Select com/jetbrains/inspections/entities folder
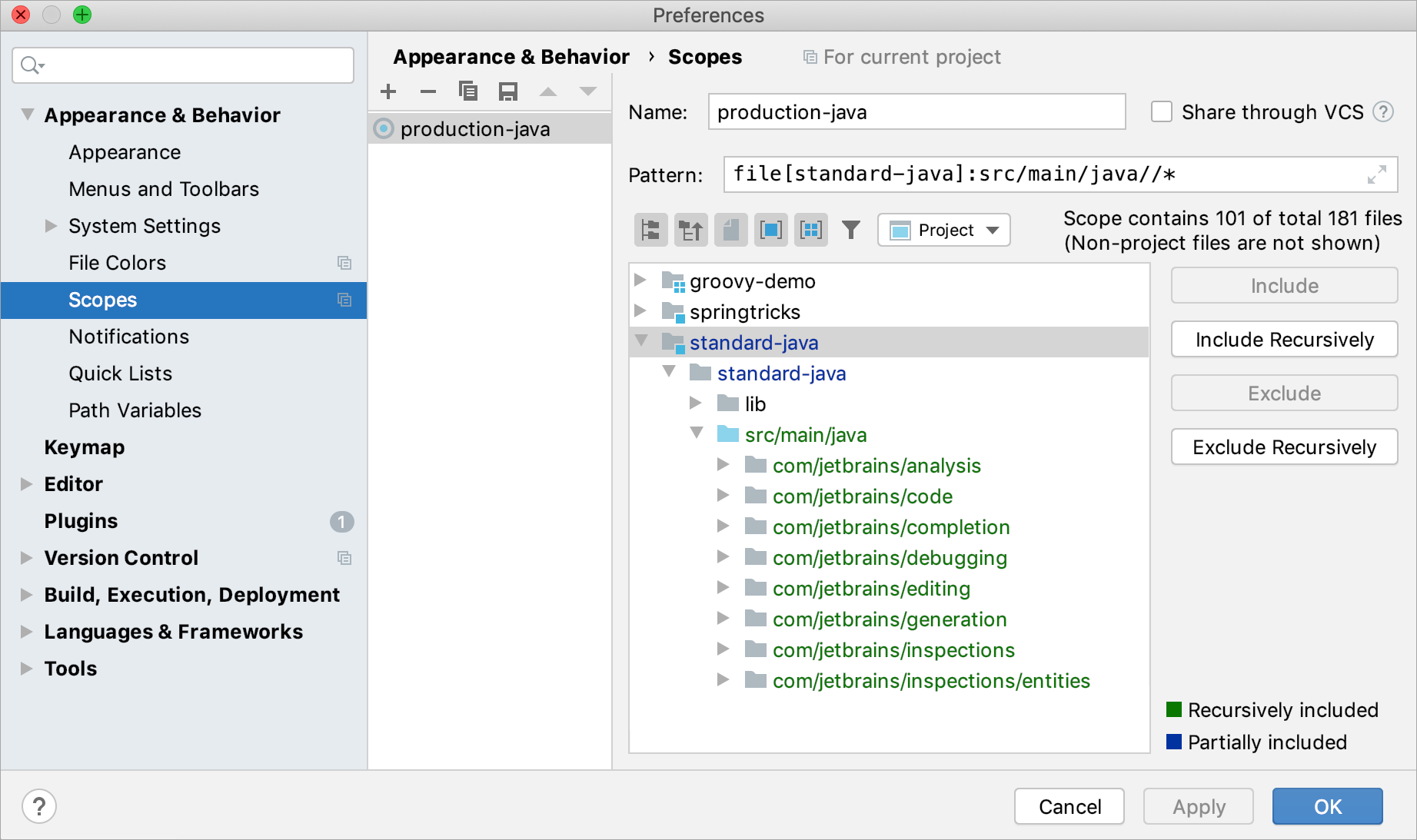 click(x=931, y=681)
